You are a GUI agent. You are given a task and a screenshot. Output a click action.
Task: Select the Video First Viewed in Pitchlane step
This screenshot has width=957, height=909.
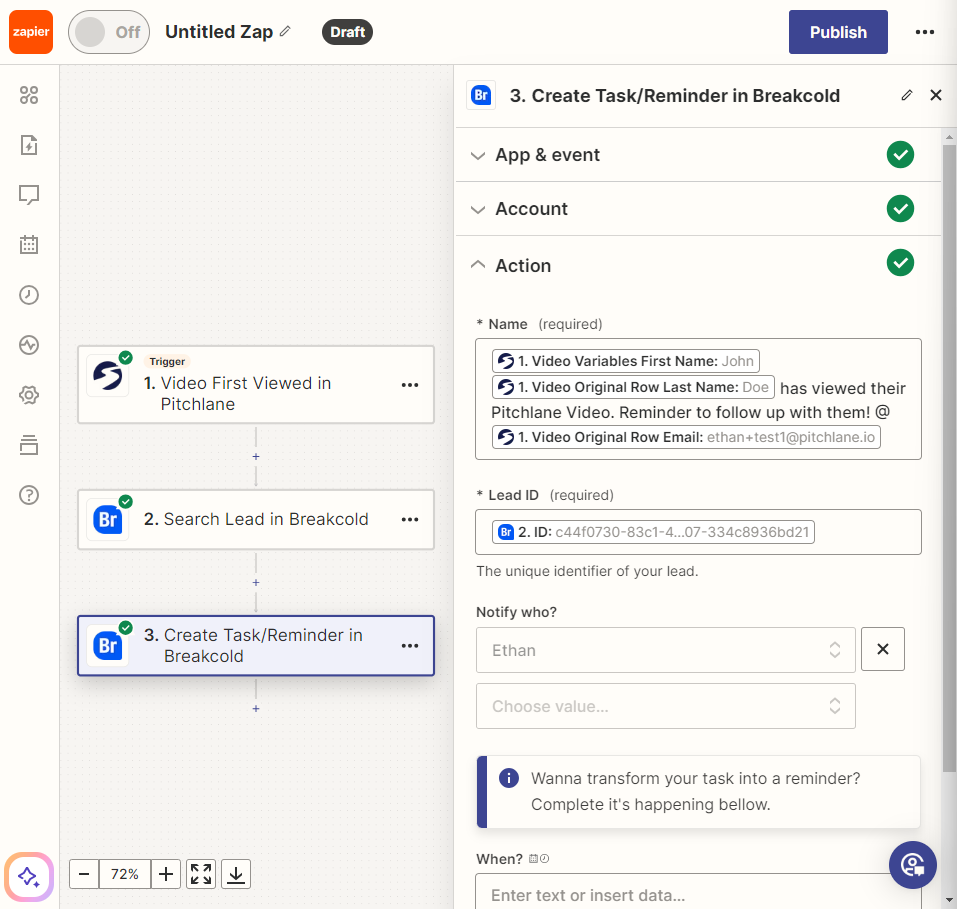256,385
